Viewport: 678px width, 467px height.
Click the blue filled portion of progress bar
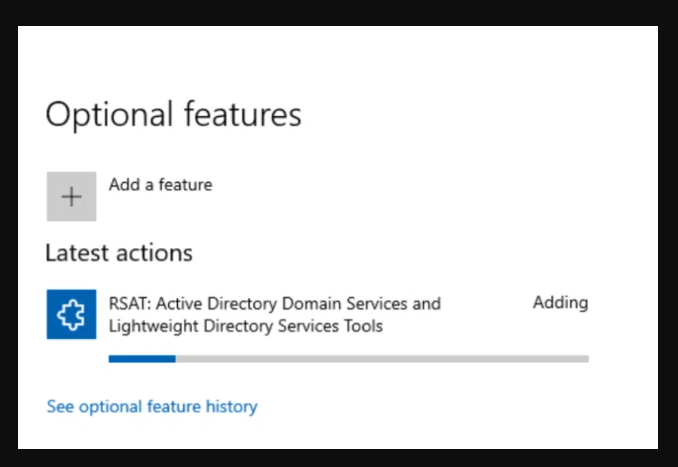pyautogui.click(x=141, y=358)
